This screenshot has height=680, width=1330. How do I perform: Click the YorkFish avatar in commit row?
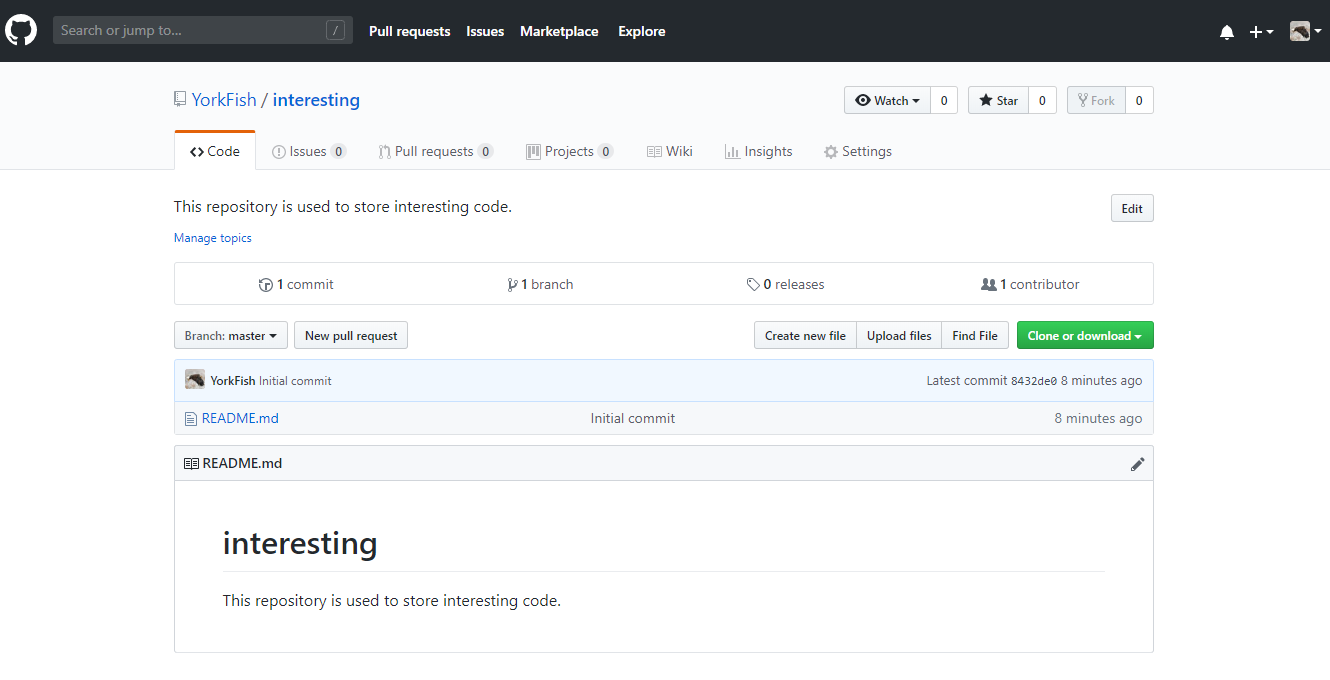pos(195,380)
